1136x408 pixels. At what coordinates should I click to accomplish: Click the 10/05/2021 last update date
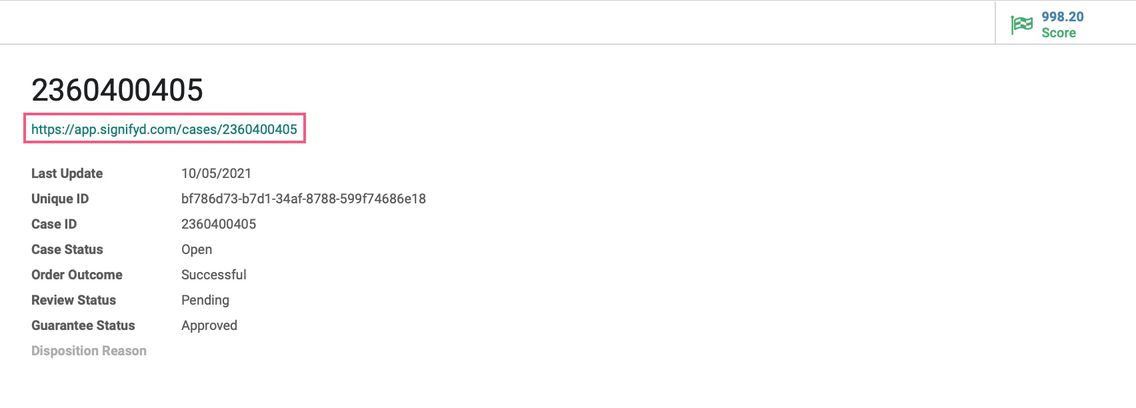pyautogui.click(x=216, y=174)
